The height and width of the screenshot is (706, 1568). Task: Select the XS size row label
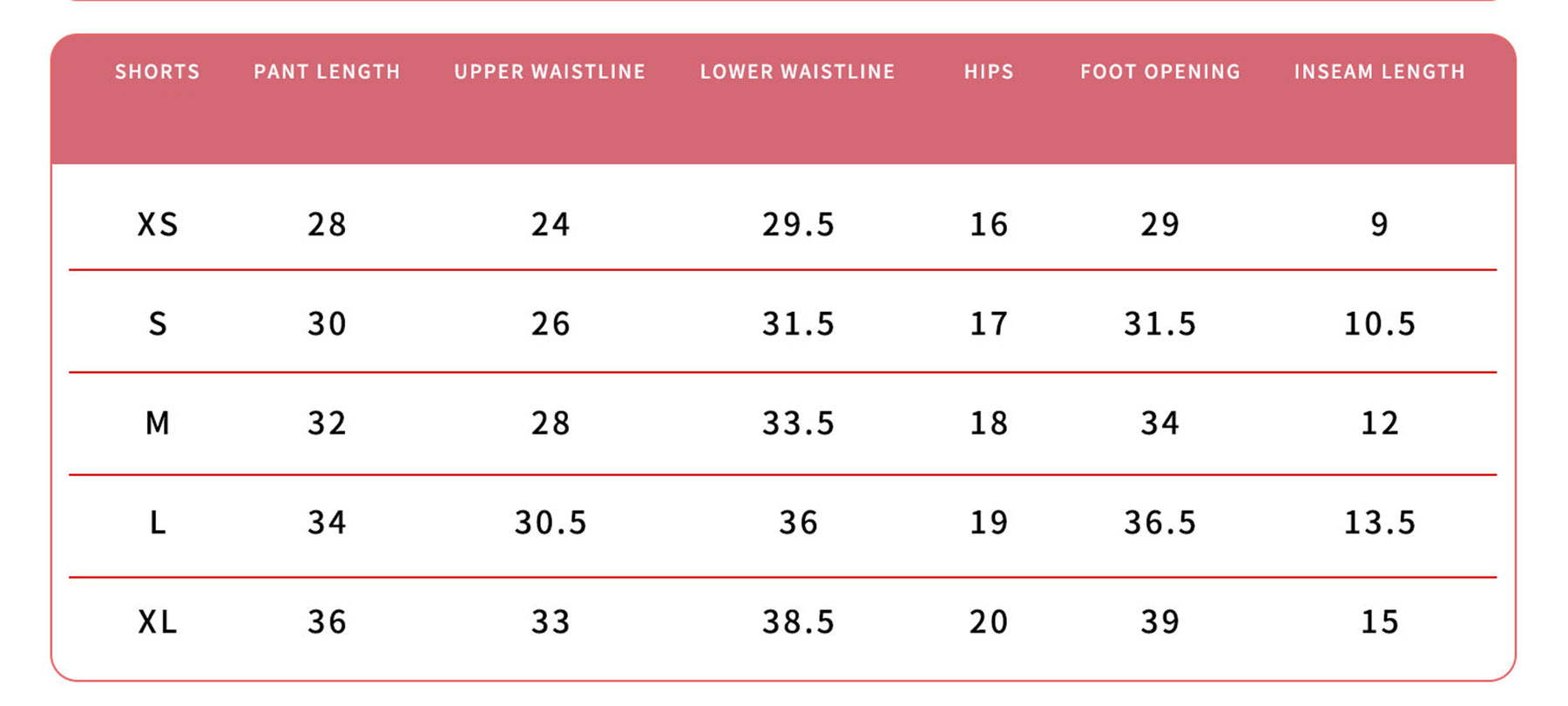(158, 225)
